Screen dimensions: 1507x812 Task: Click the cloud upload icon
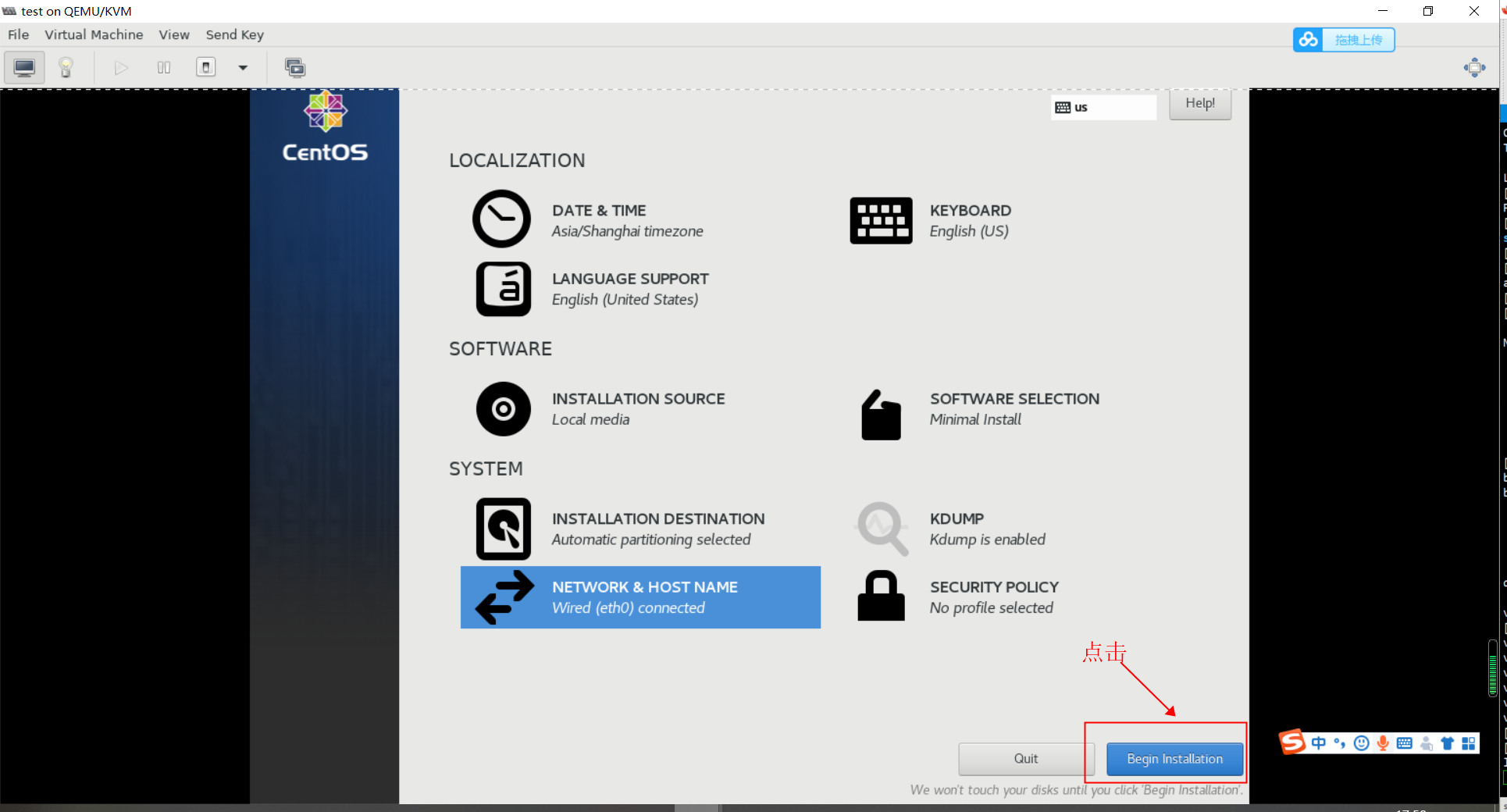coord(1309,40)
